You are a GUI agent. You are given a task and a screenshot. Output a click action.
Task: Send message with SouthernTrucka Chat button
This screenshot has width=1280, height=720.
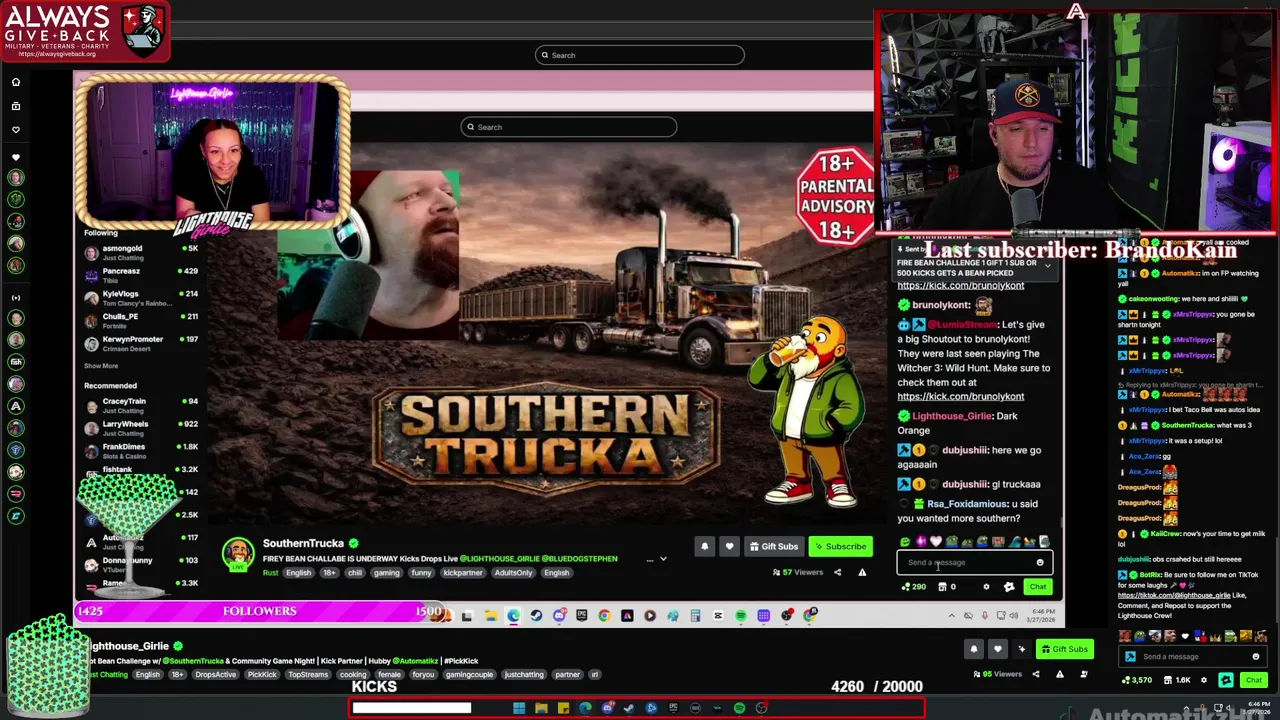1038,587
